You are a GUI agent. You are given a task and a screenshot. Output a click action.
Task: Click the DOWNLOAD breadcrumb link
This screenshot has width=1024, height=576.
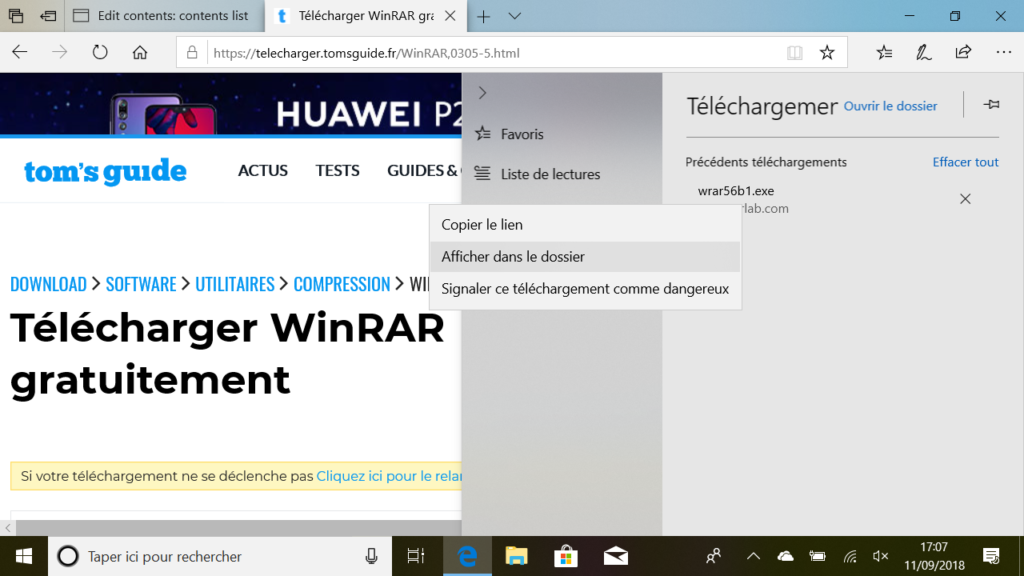[48, 284]
